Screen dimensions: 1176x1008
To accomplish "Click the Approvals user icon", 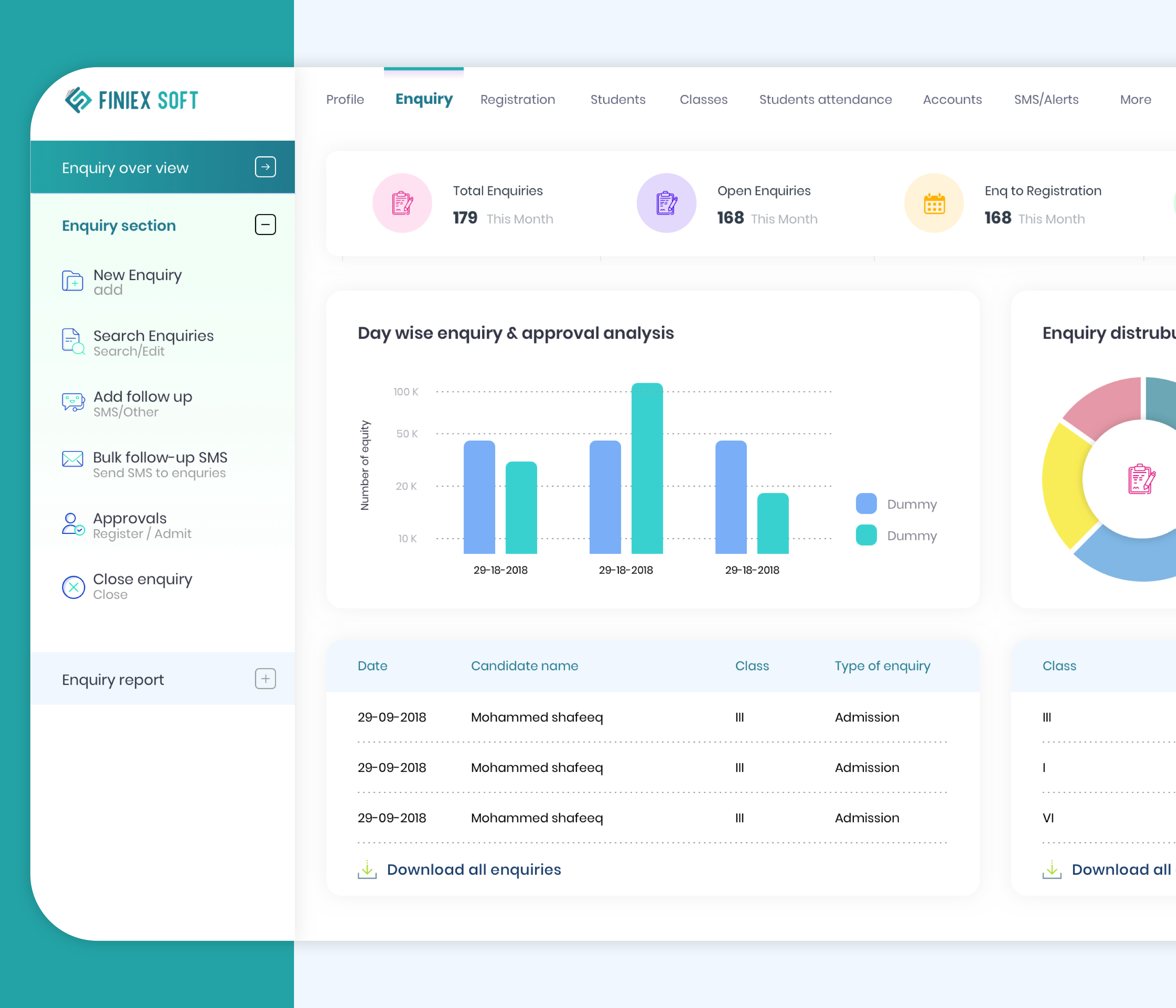I will pyautogui.click(x=73, y=524).
